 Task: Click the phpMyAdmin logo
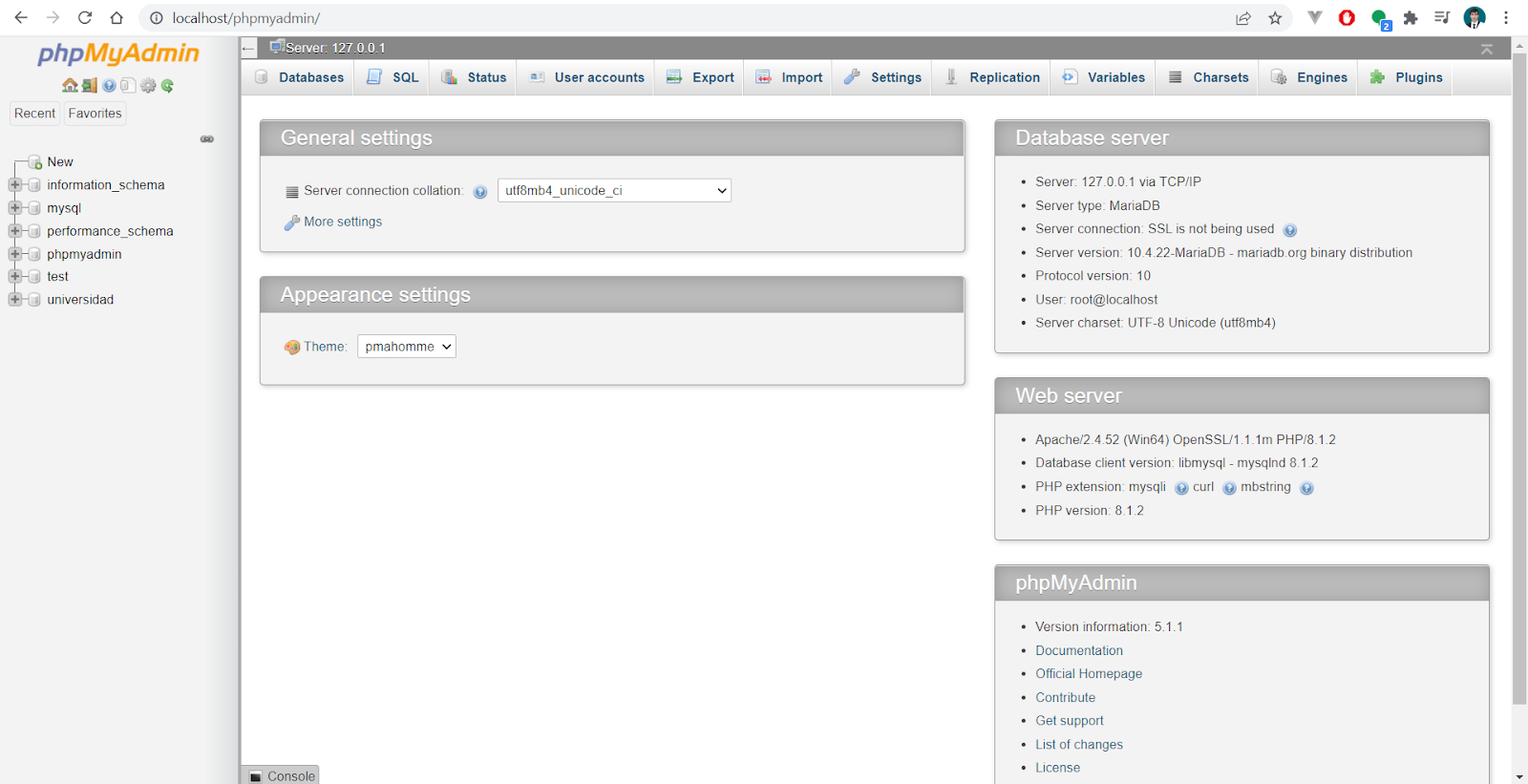[x=118, y=53]
